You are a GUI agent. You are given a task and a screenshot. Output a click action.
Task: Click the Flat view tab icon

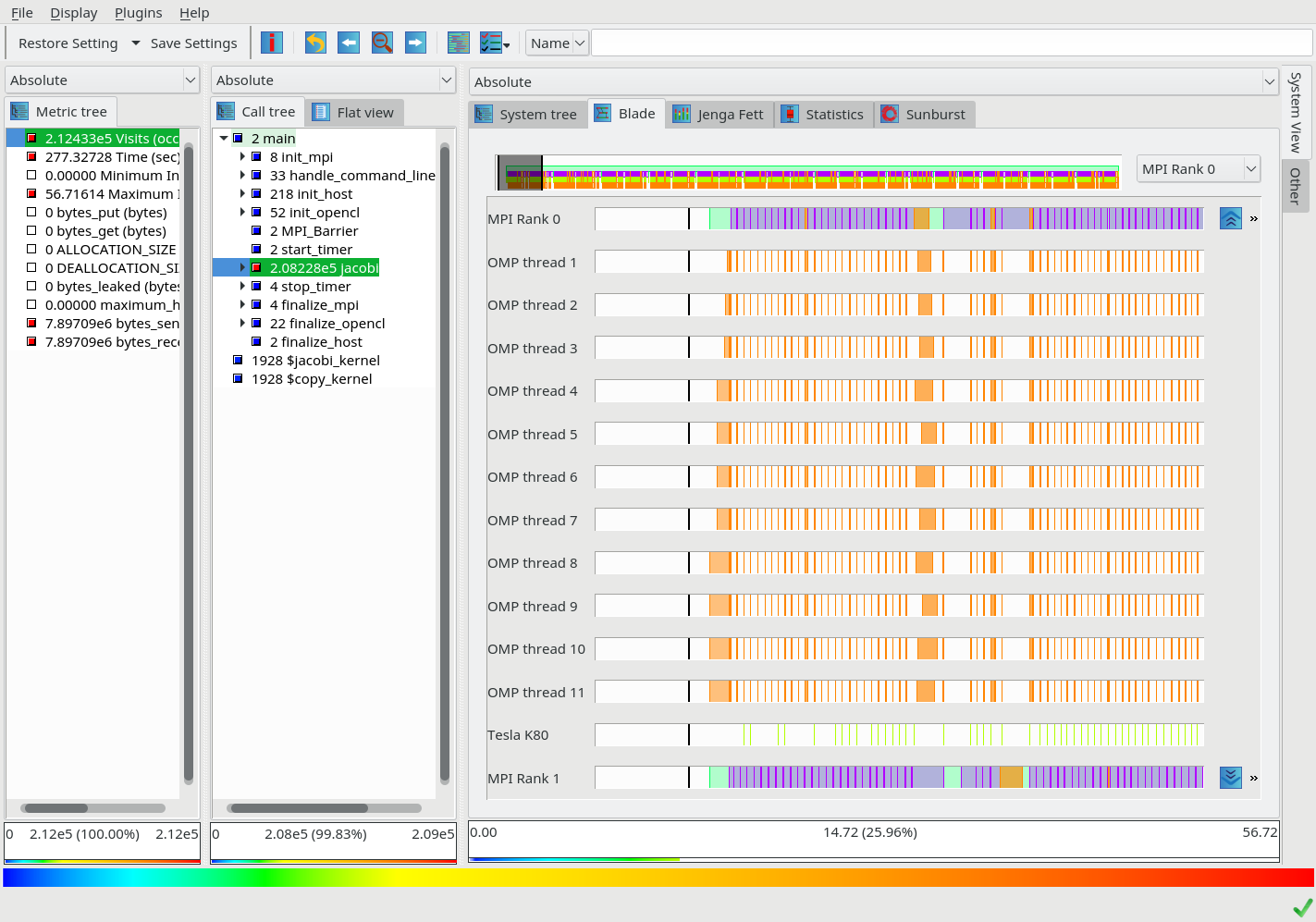321,113
